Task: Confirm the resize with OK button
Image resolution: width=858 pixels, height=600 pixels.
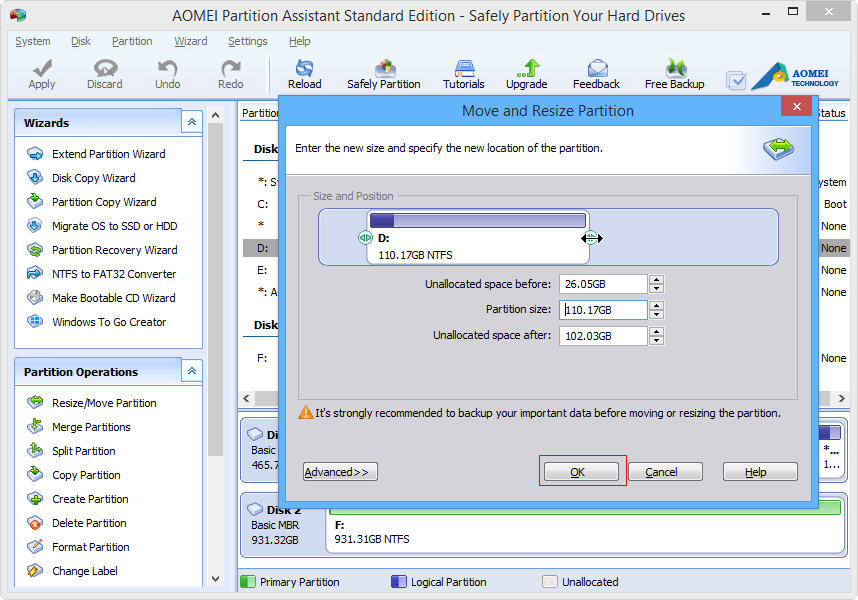Action: point(580,472)
